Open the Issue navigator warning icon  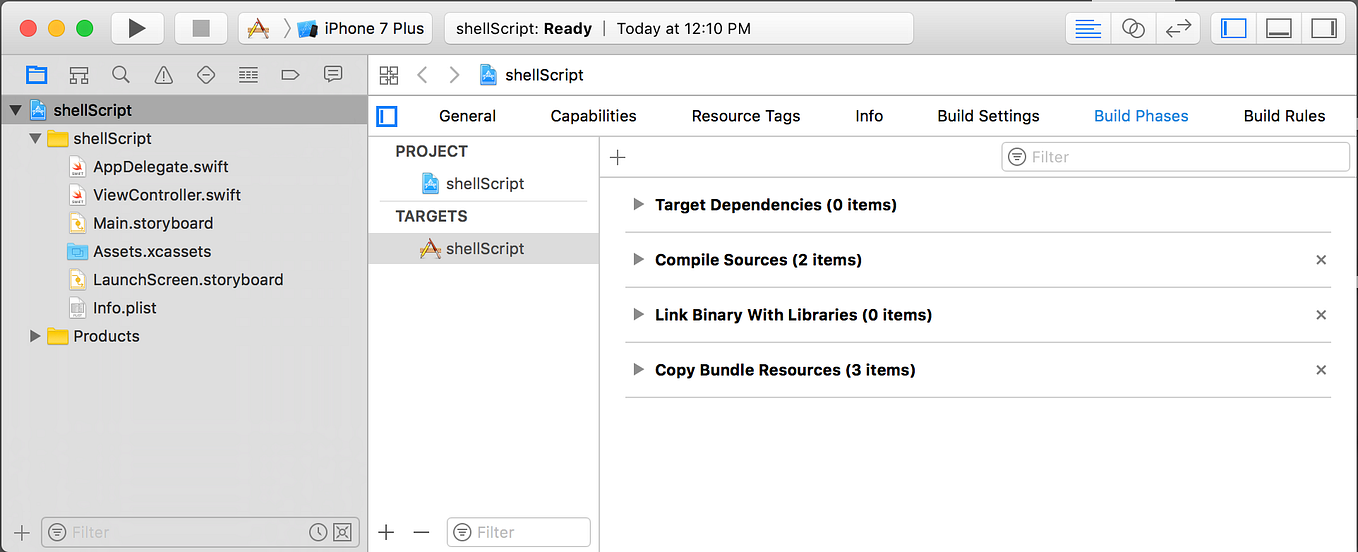(163, 75)
